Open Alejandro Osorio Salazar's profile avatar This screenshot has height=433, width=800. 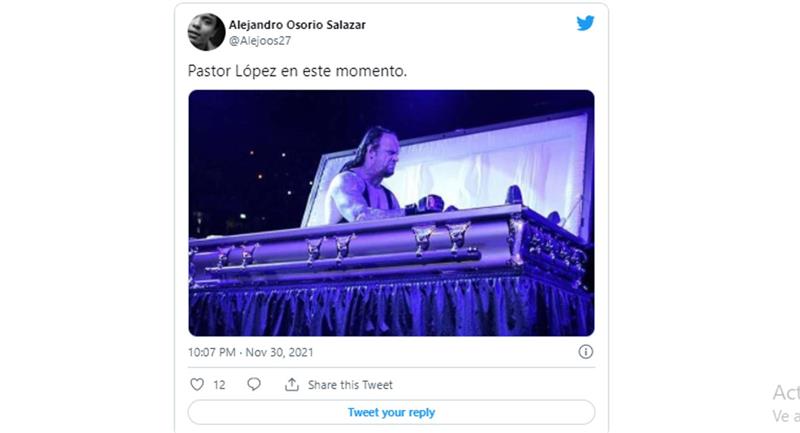[x=207, y=32]
